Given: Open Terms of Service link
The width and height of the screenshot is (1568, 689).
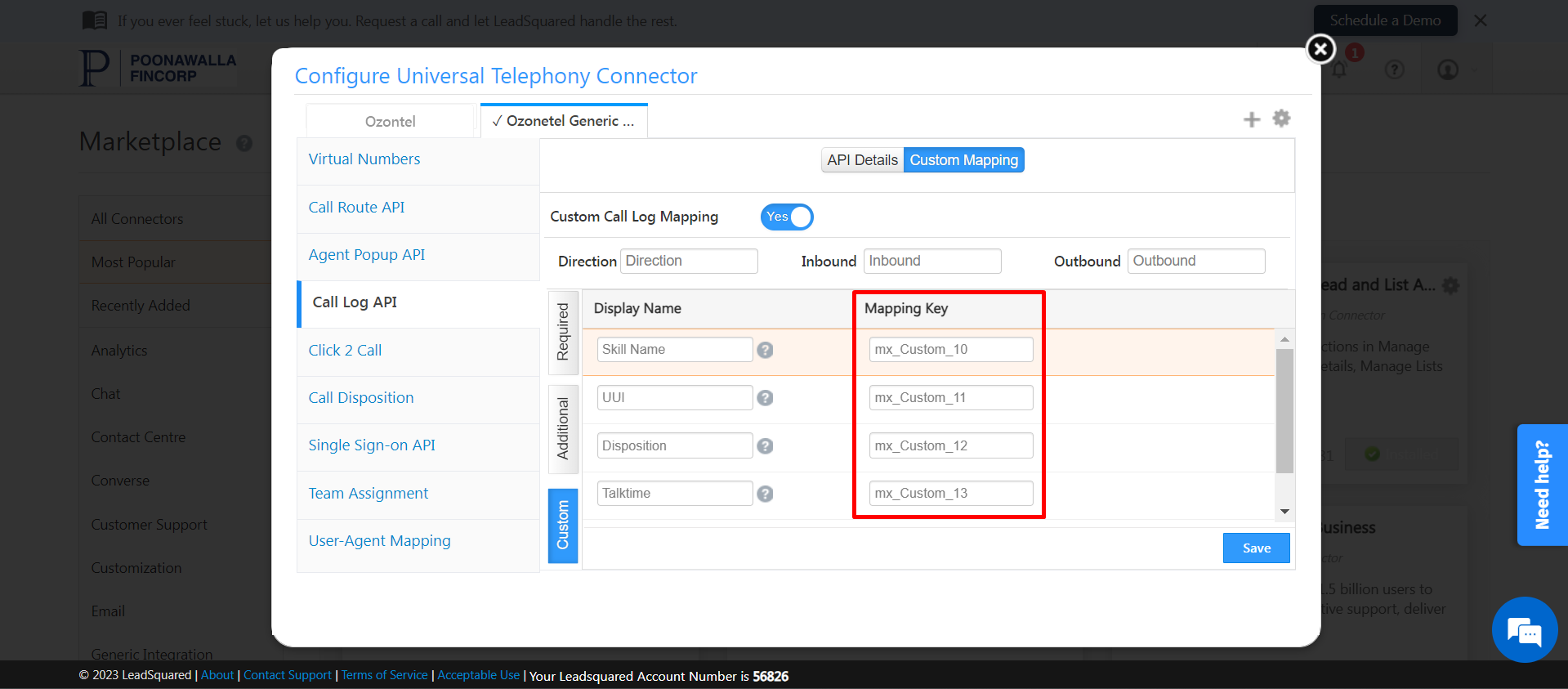Looking at the screenshot, I should tap(385, 675).
